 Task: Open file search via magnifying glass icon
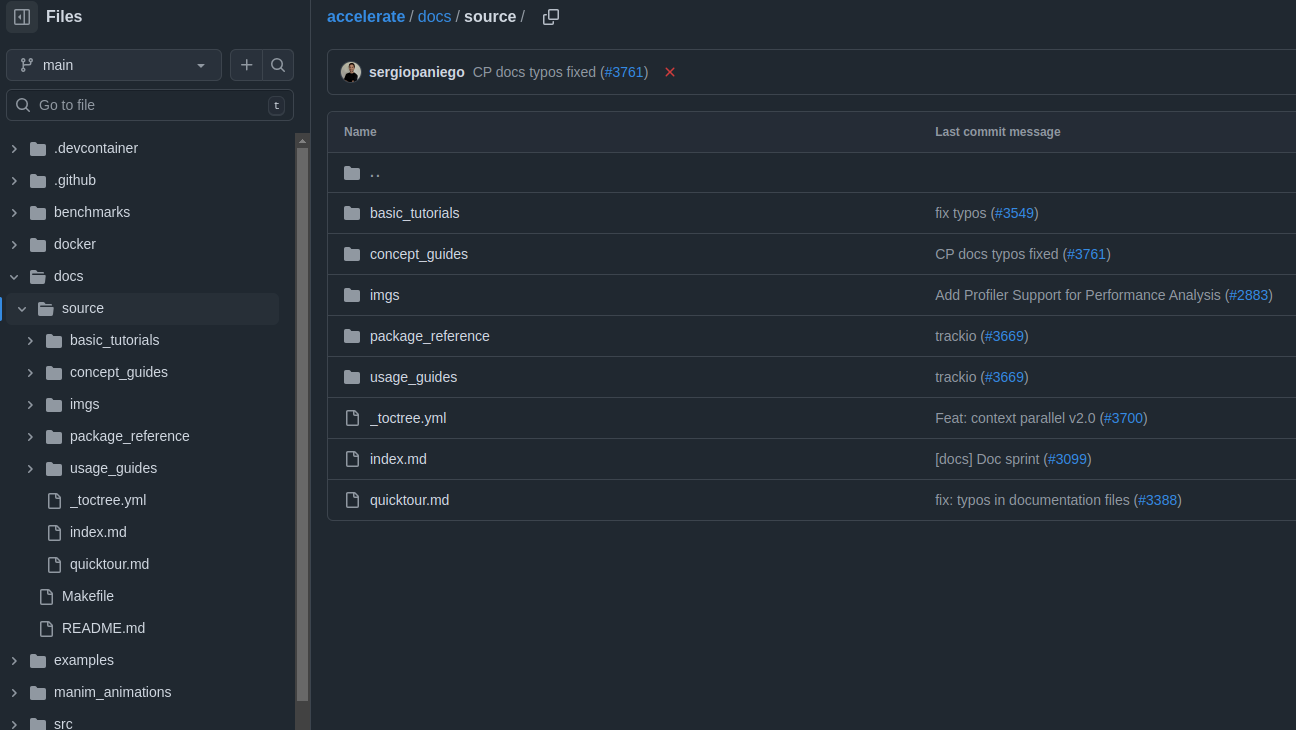(x=278, y=64)
